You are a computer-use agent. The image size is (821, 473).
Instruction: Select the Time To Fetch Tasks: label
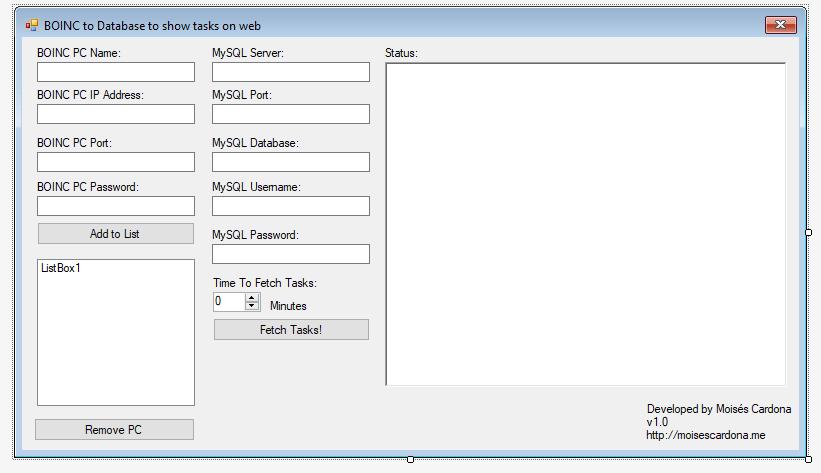265,283
